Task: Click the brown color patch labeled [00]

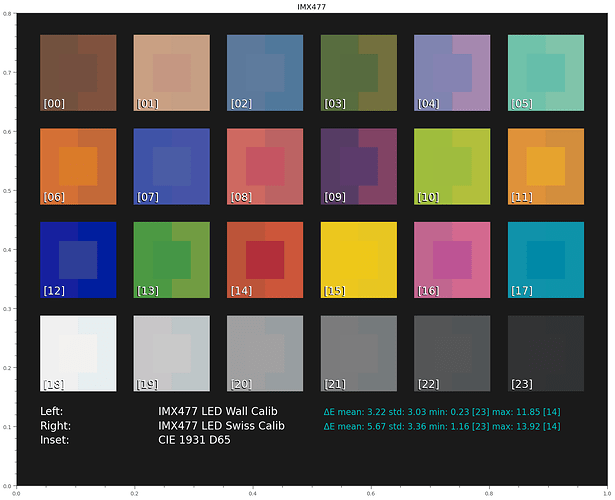Action: [x=78, y=73]
